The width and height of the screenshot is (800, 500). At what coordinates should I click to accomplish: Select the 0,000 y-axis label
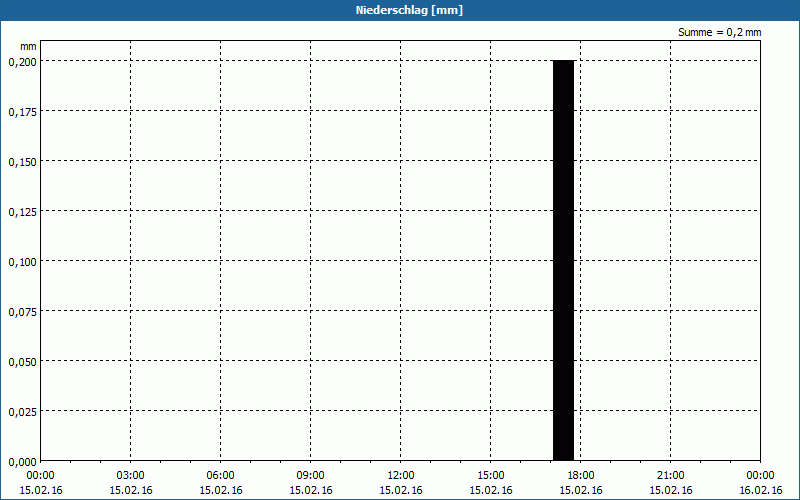pos(22,462)
